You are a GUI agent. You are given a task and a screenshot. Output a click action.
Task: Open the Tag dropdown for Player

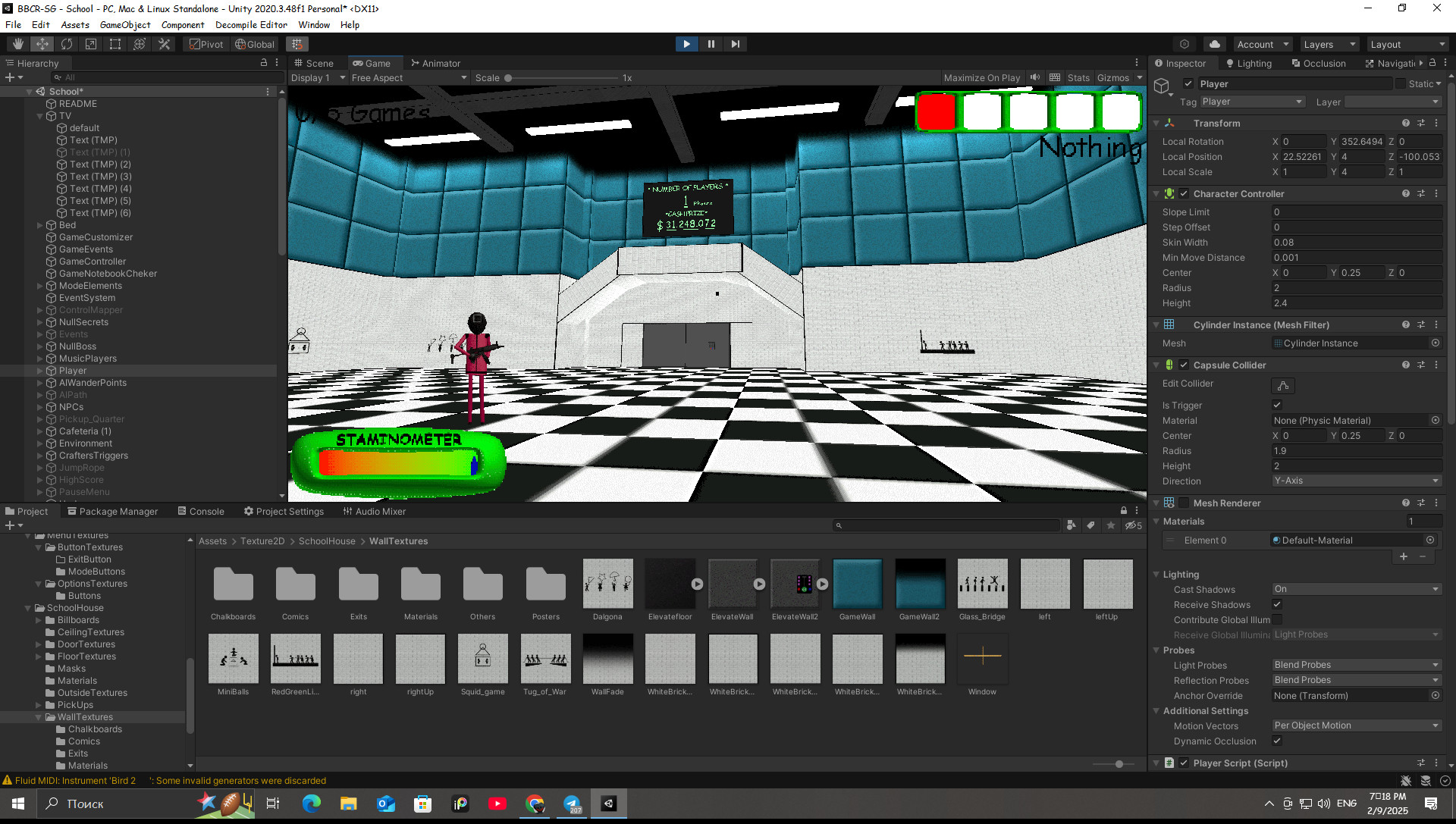(1251, 101)
